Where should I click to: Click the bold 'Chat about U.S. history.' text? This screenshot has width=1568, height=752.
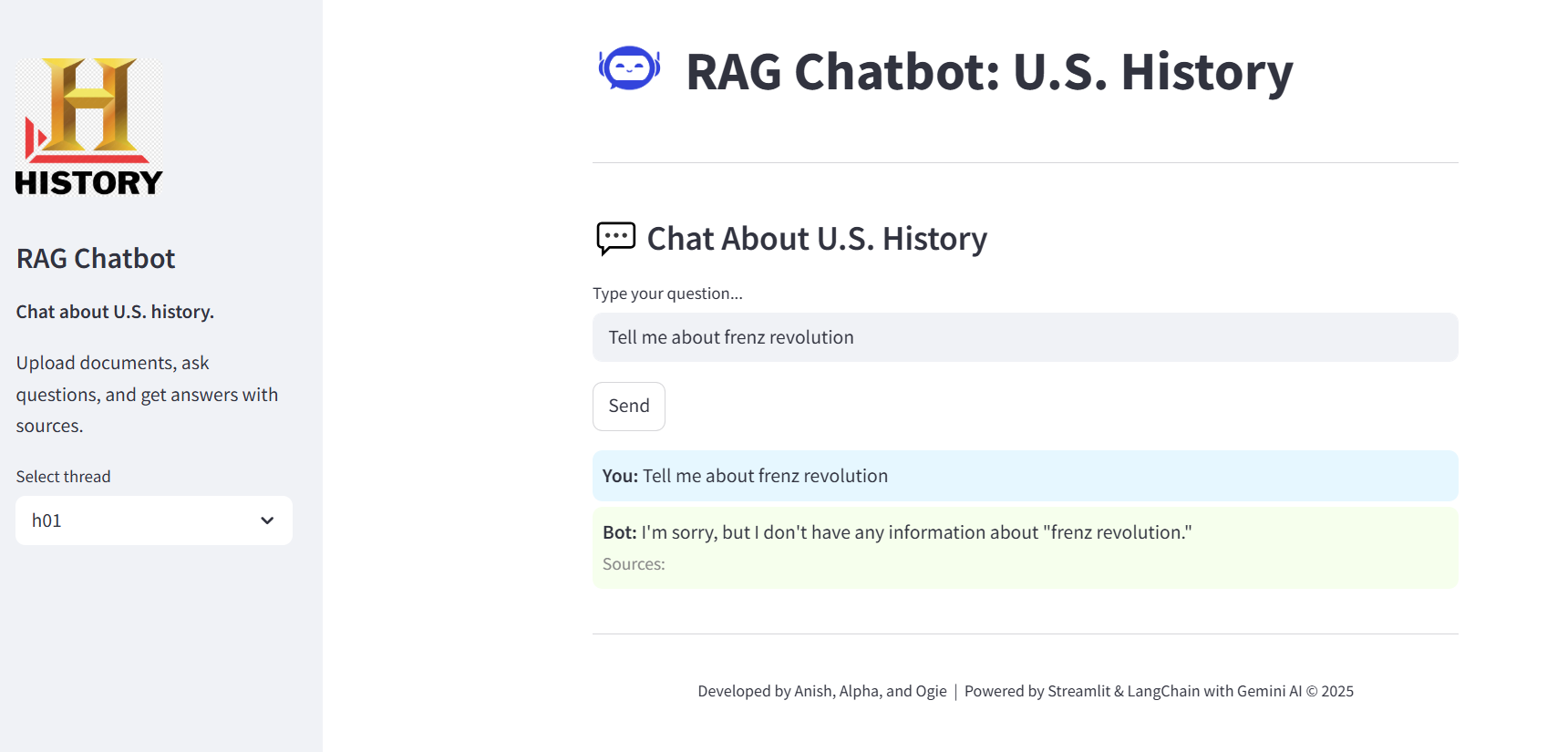[115, 312]
